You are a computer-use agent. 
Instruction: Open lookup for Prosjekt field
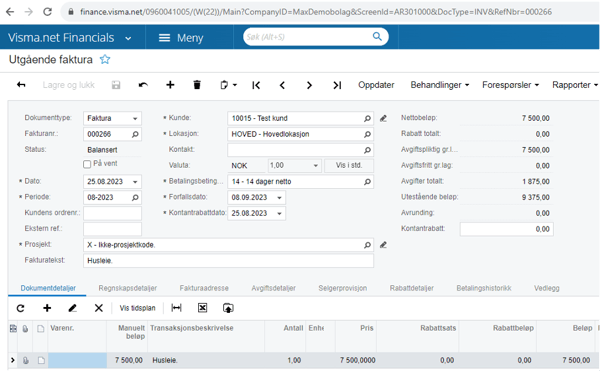pos(367,245)
